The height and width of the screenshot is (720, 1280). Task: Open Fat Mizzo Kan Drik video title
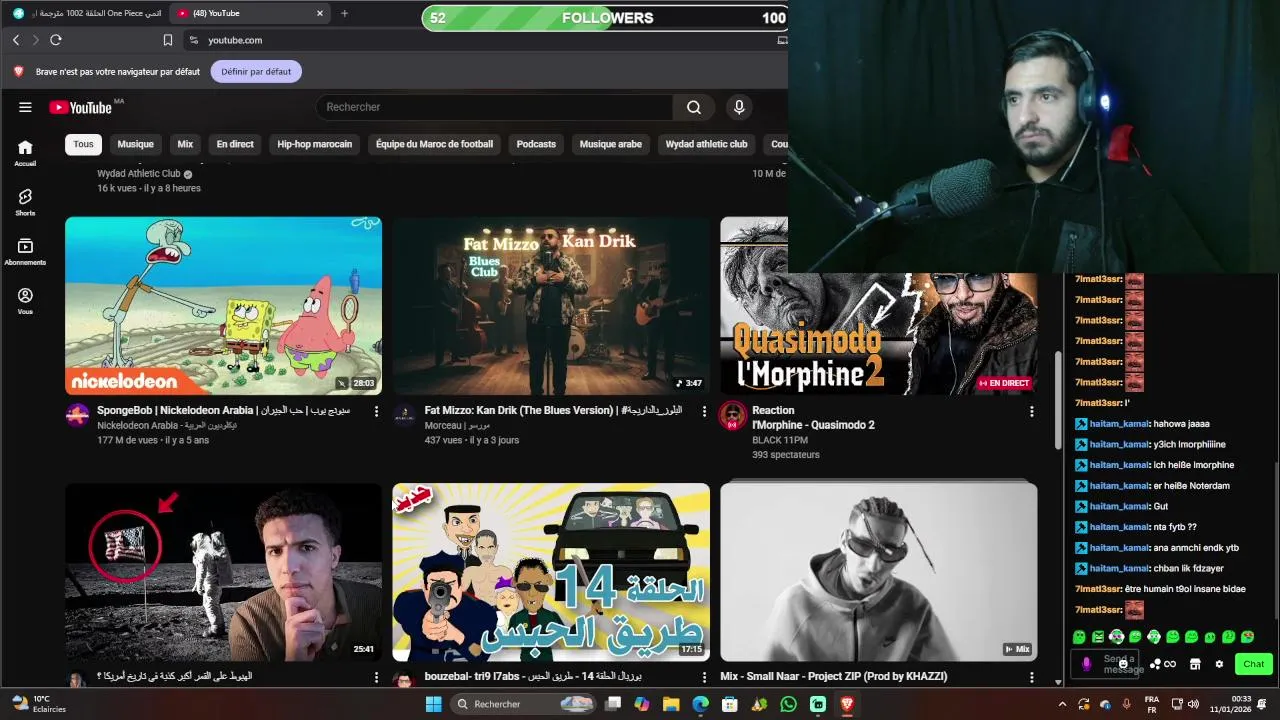[553, 410]
